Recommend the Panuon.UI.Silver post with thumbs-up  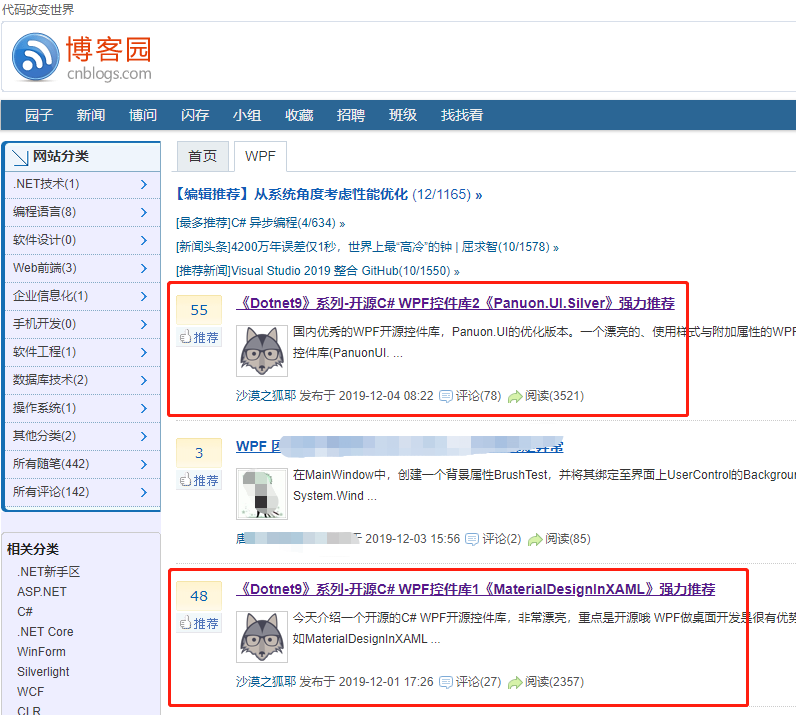[199, 337]
